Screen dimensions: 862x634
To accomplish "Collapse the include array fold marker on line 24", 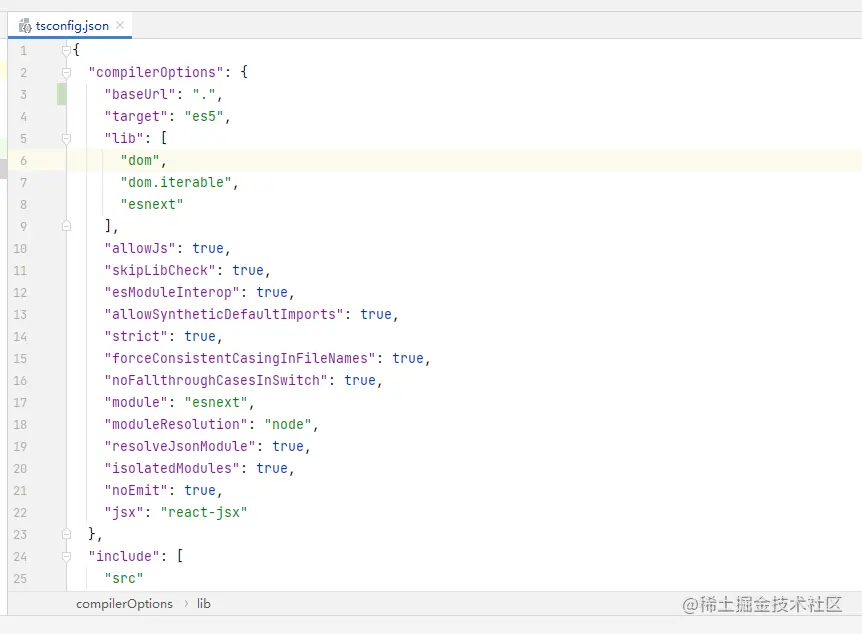I will (x=67, y=556).
